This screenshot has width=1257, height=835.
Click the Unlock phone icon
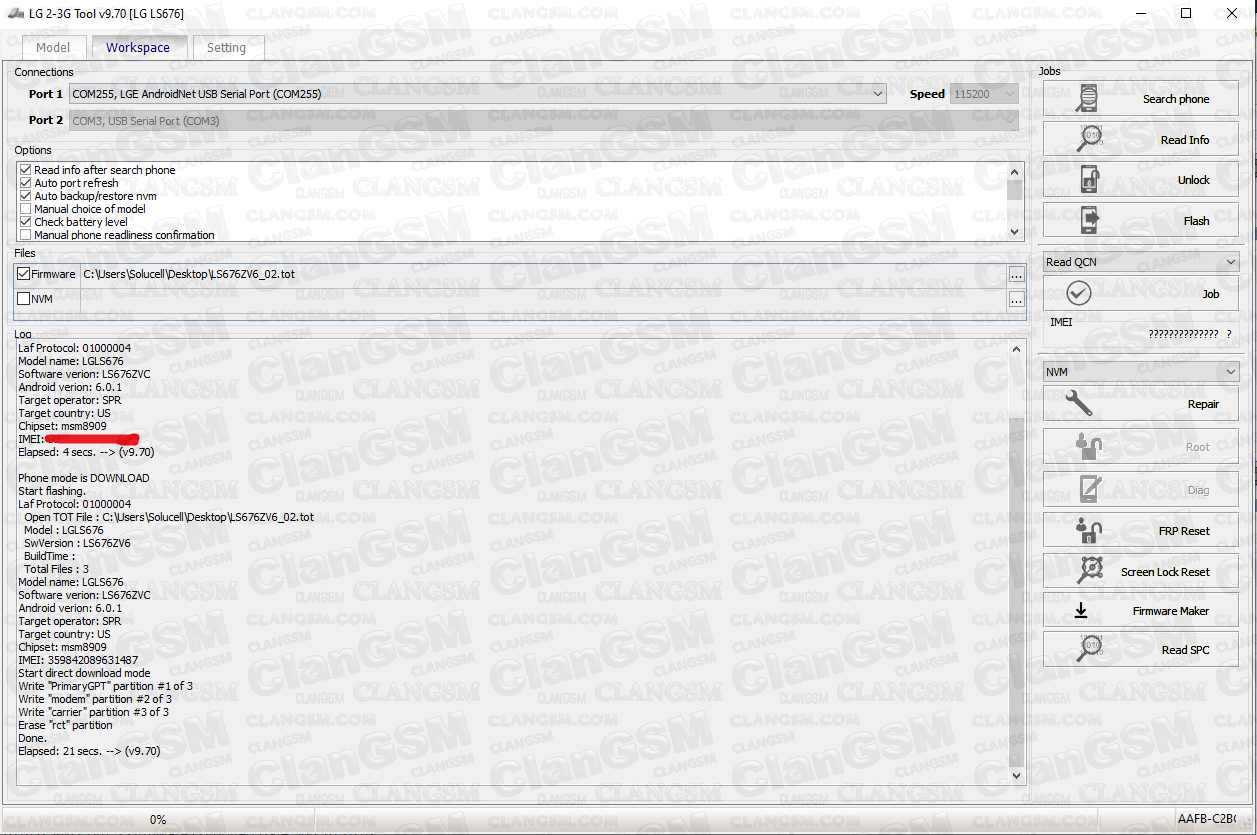click(1090, 180)
